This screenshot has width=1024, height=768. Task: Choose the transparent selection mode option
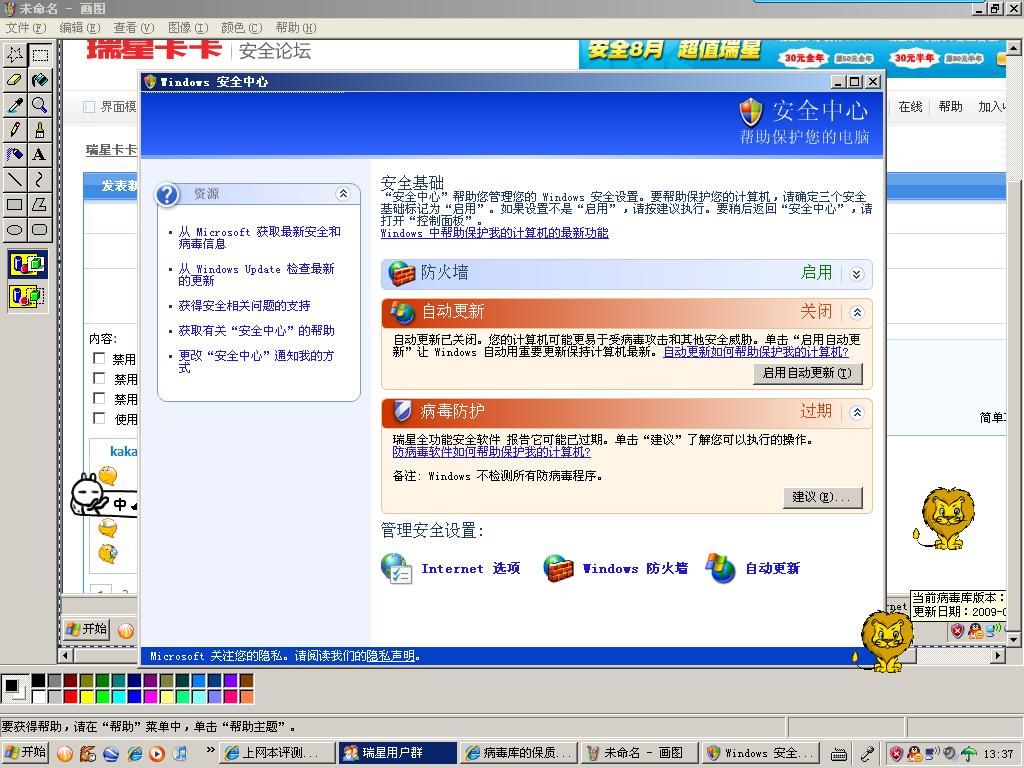click(27, 296)
